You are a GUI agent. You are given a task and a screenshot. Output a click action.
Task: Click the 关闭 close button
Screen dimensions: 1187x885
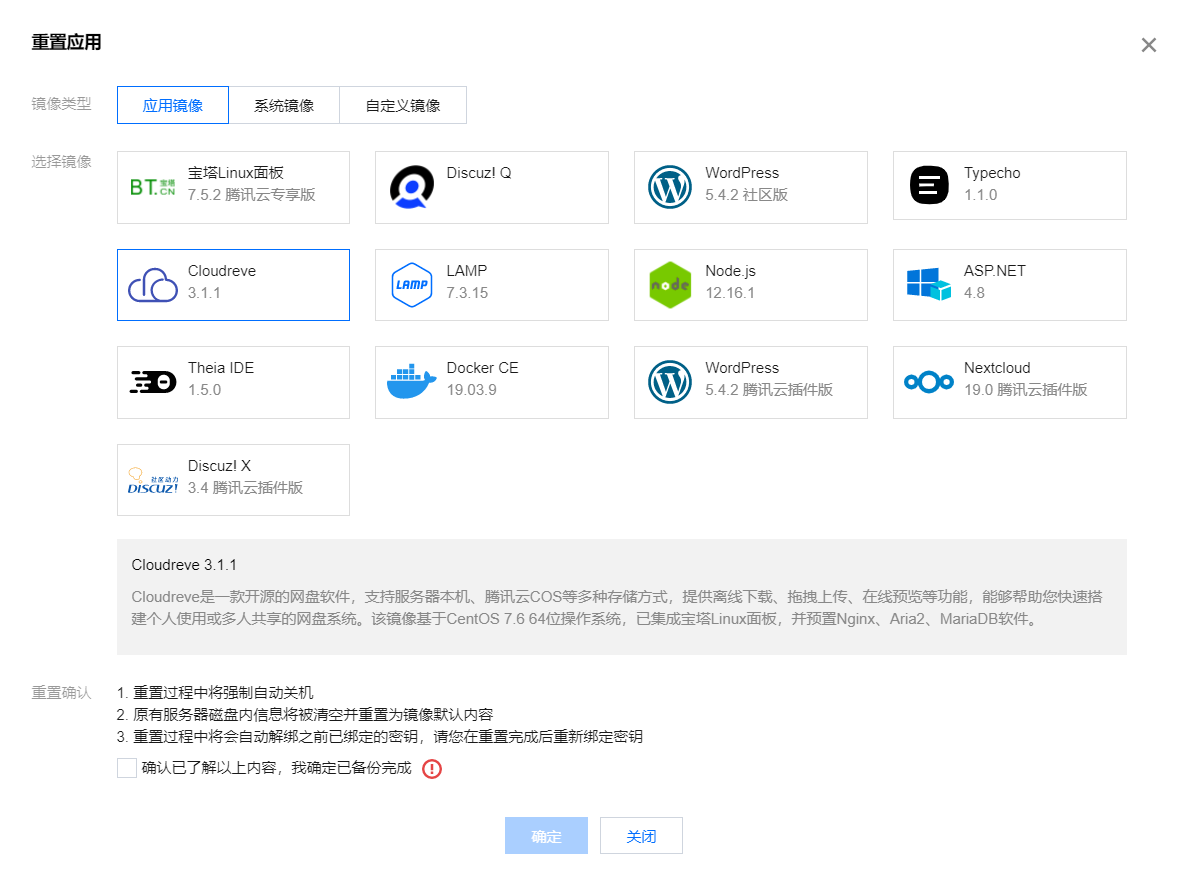[x=641, y=835]
